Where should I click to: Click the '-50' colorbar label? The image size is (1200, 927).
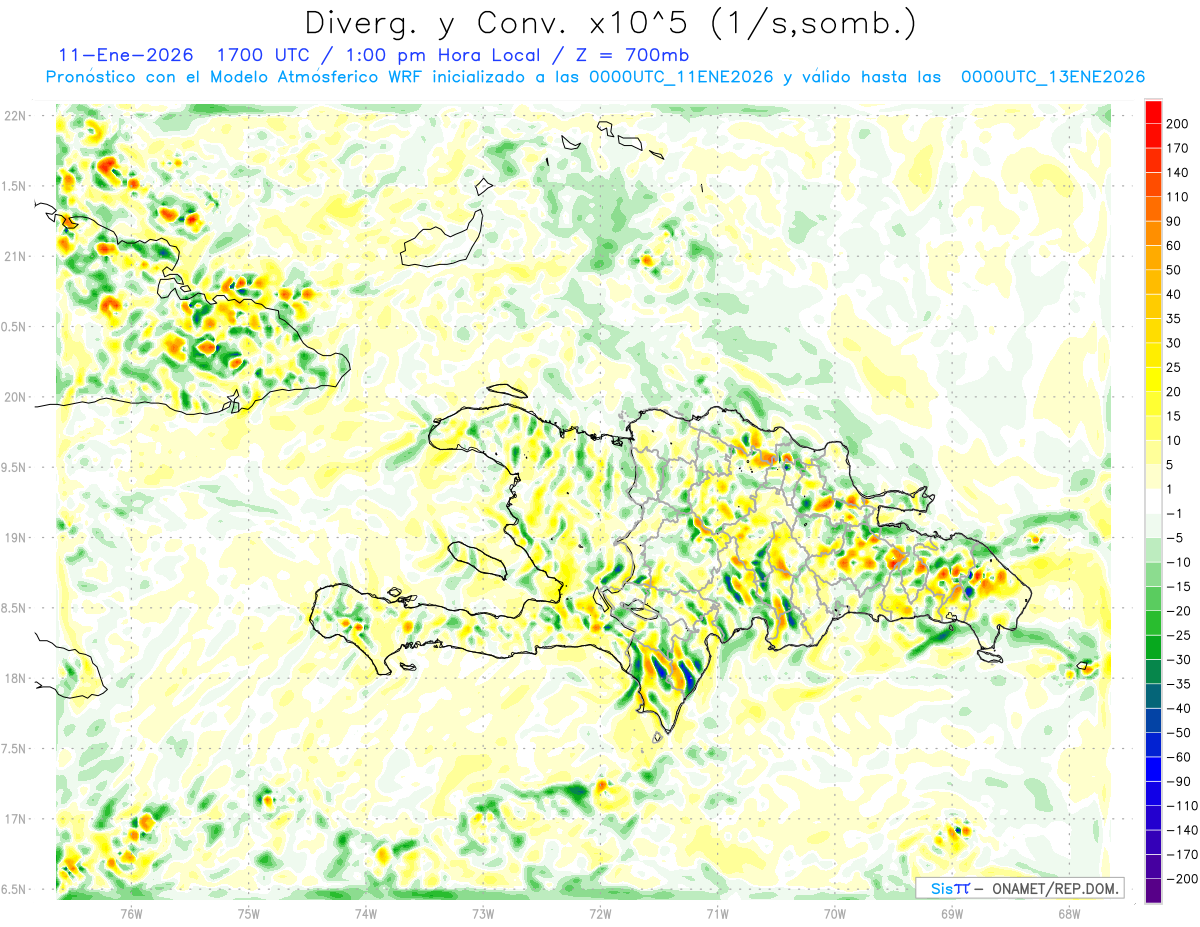click(x=1180, y=733)
